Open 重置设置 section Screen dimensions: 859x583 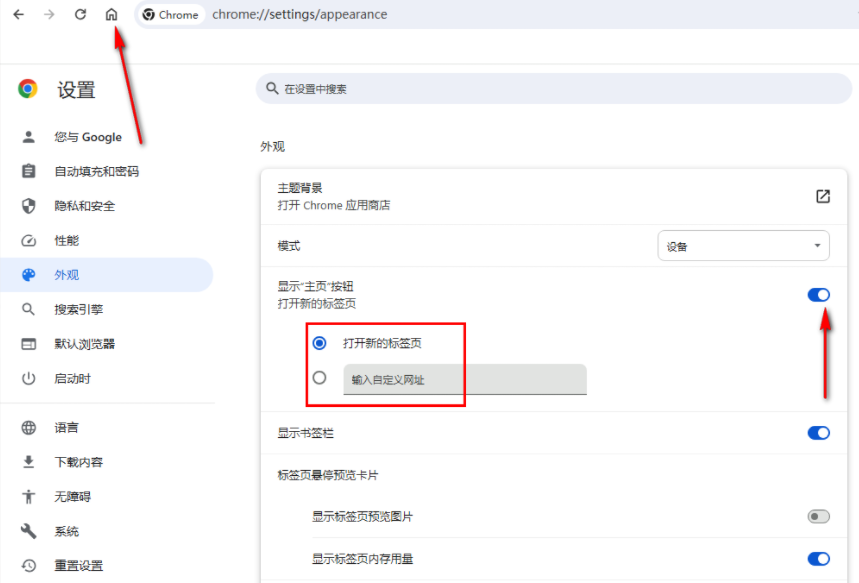point(107,565)
